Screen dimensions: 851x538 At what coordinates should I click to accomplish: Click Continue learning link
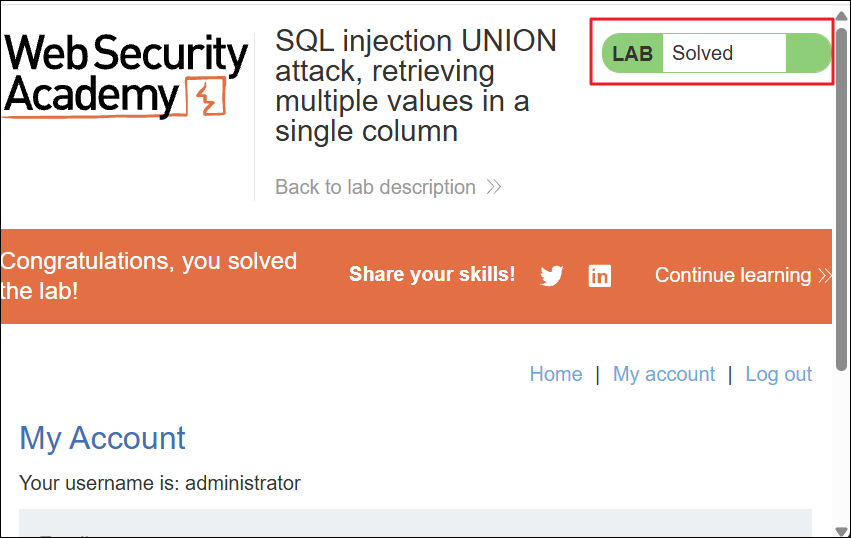[x=733, y=275]
